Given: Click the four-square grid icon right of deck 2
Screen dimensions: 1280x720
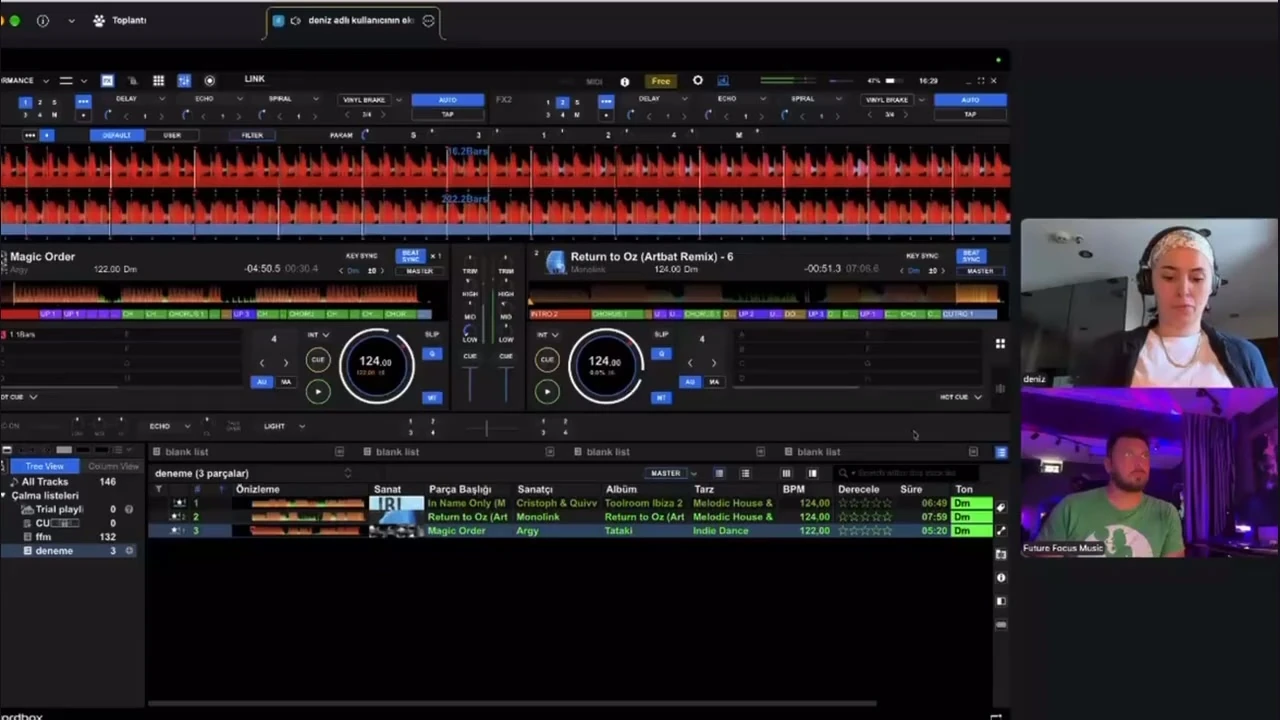Looking at the screenshot, I should click(x=1000, y=344).
